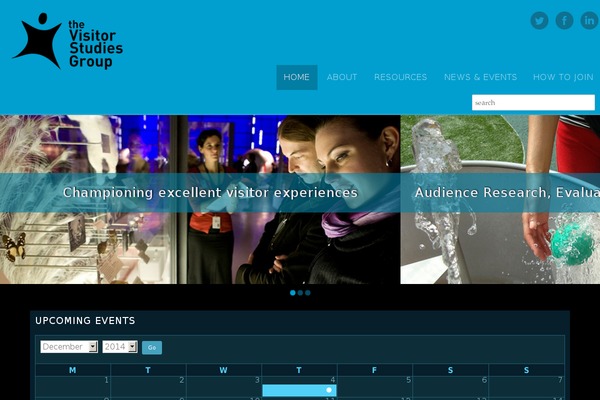600x400 pixels.
Task: Click the W weekday column header
Action: 223,370
